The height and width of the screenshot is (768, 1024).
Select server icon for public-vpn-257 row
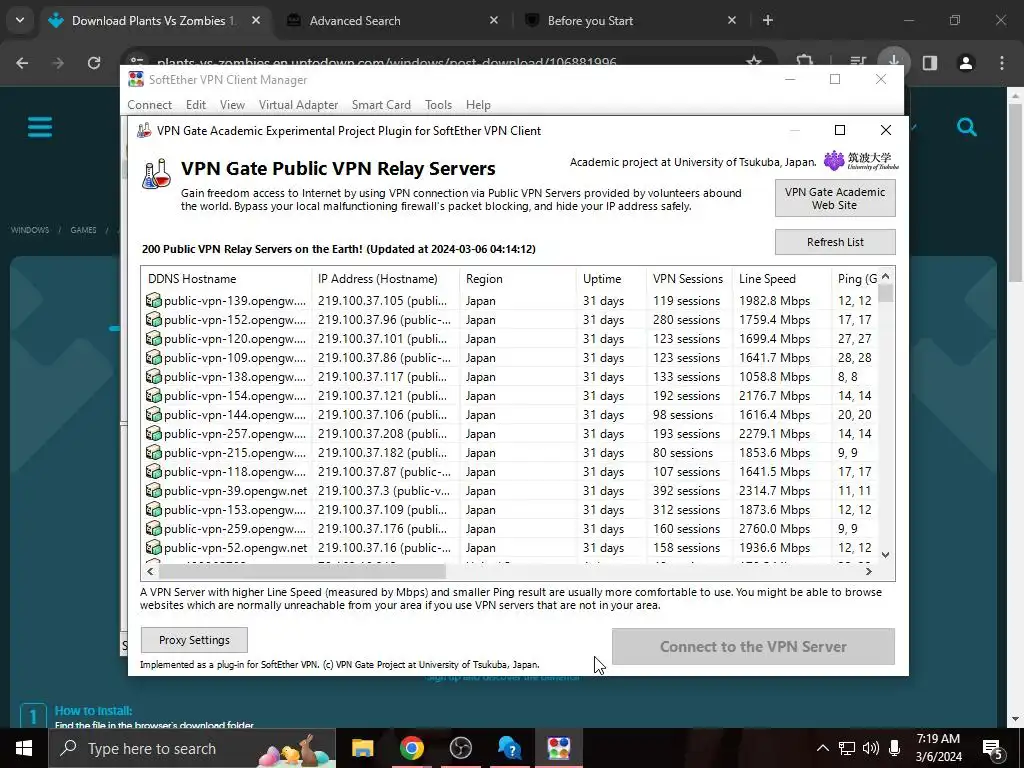(153, 433)
